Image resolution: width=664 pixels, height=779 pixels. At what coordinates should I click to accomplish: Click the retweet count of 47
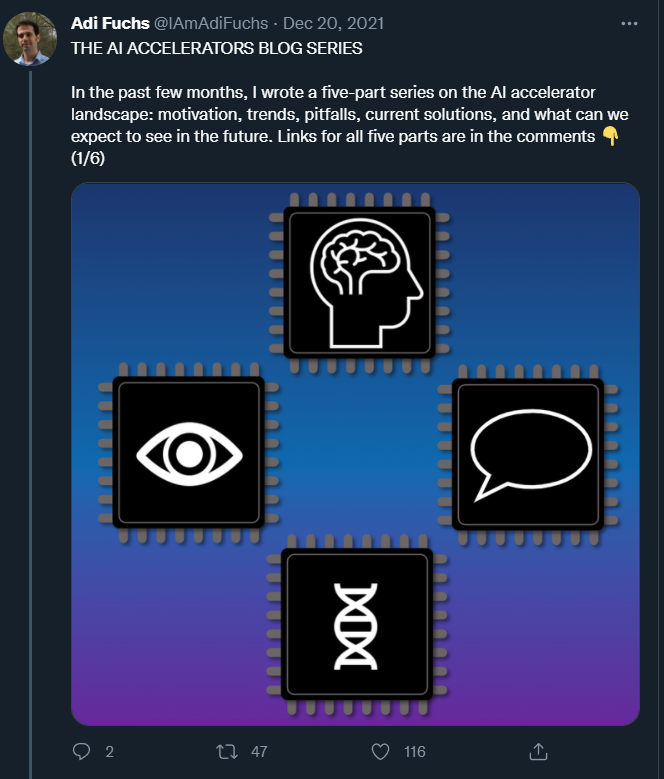click(259, 752)
